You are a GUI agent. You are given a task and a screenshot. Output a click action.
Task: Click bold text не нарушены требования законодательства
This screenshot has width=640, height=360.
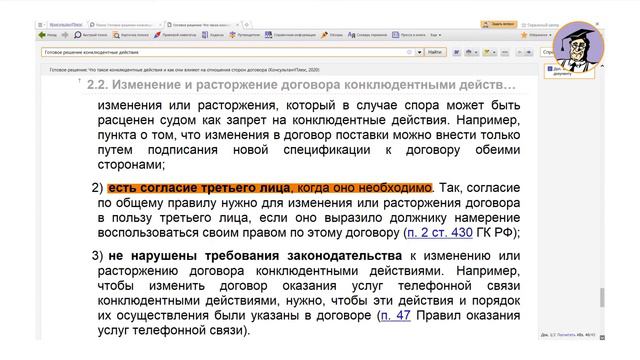(255, 256)
